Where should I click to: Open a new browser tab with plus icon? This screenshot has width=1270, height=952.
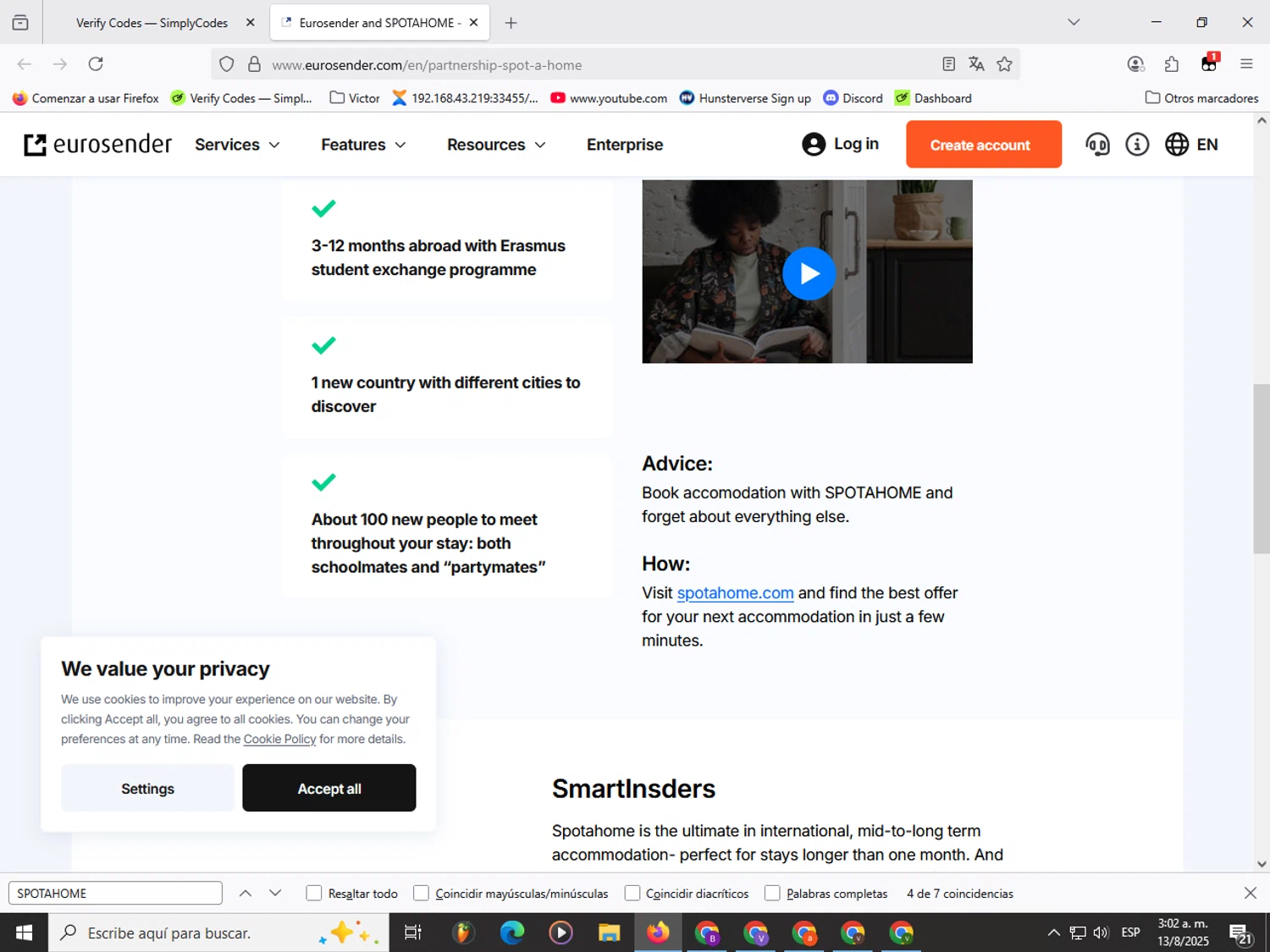point(511,23)
